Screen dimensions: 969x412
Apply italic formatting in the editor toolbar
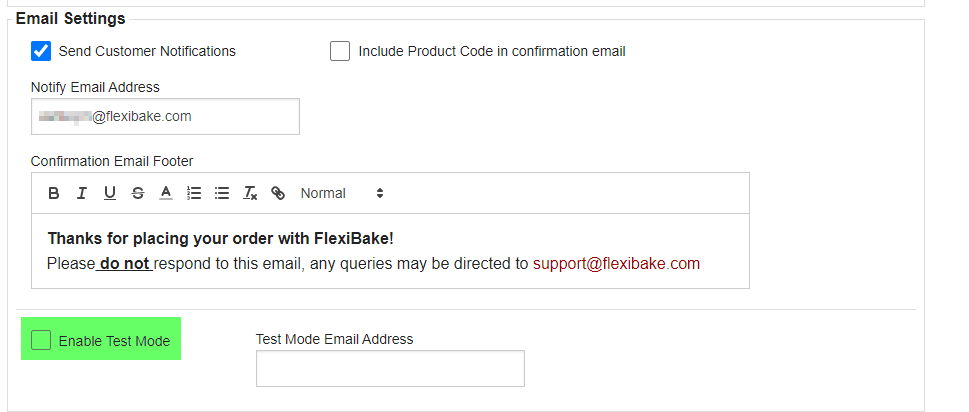(82, 193)
